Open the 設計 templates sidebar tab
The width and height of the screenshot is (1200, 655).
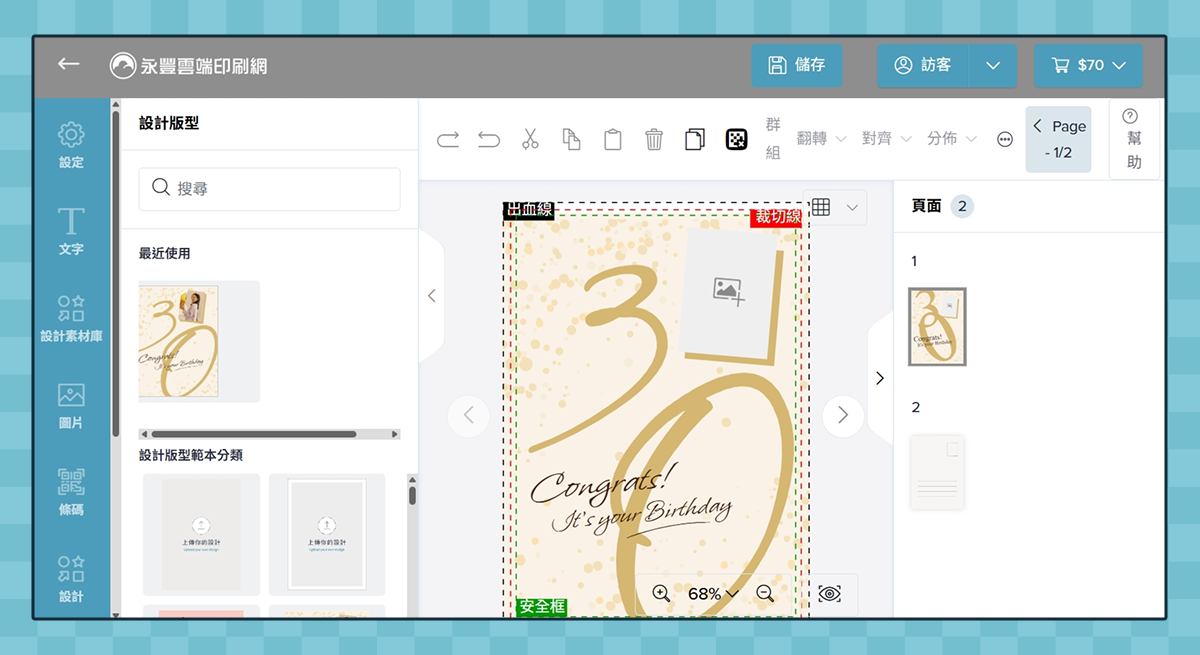click(x=71, y=580)
